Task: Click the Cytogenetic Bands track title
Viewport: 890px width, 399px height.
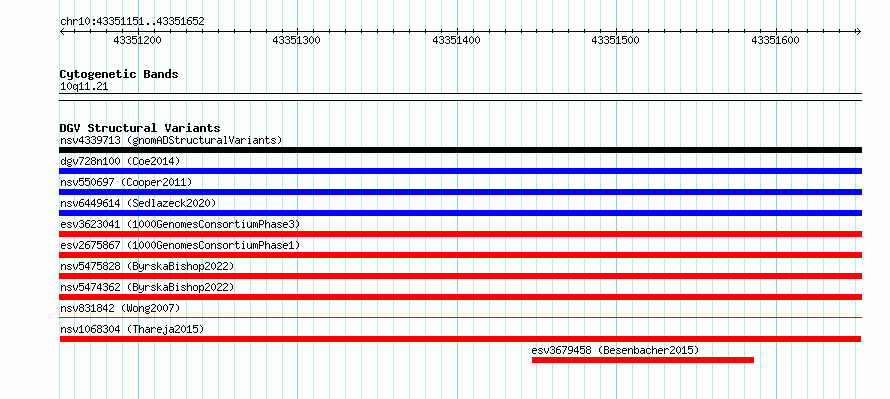Action: (x=119, y=74)
